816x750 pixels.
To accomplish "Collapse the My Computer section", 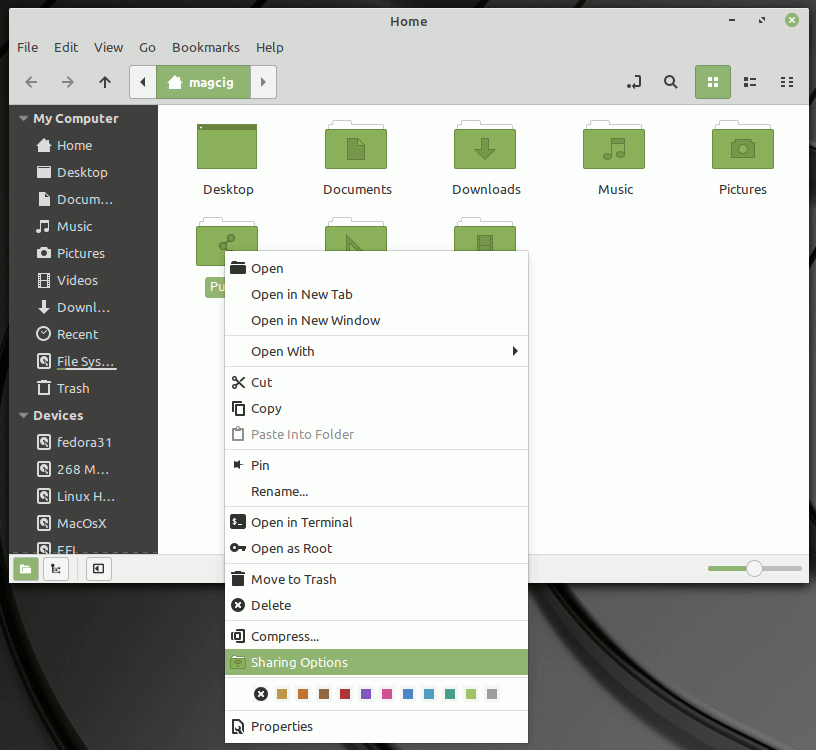I will (23, 118).
